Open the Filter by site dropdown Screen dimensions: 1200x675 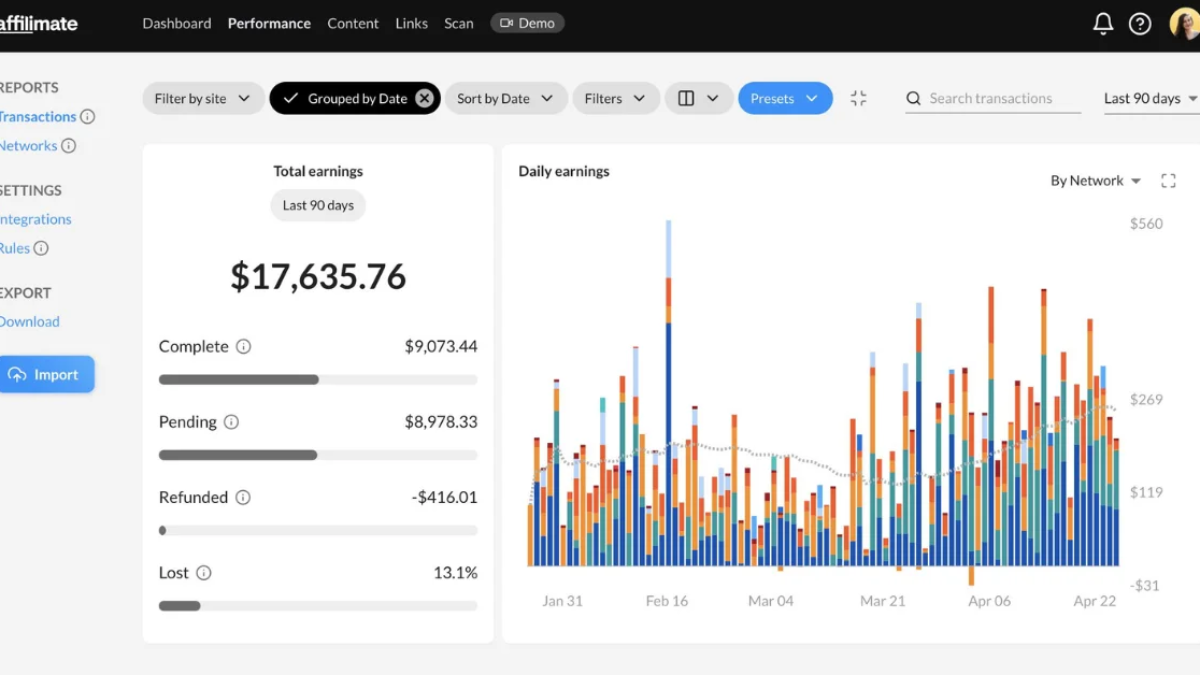pos(203,98)
